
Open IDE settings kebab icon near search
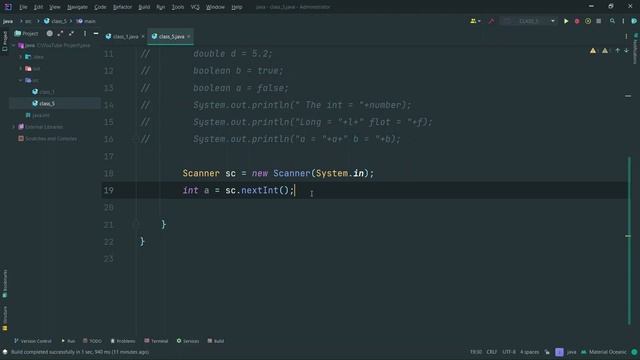click(x=623, y=21)
